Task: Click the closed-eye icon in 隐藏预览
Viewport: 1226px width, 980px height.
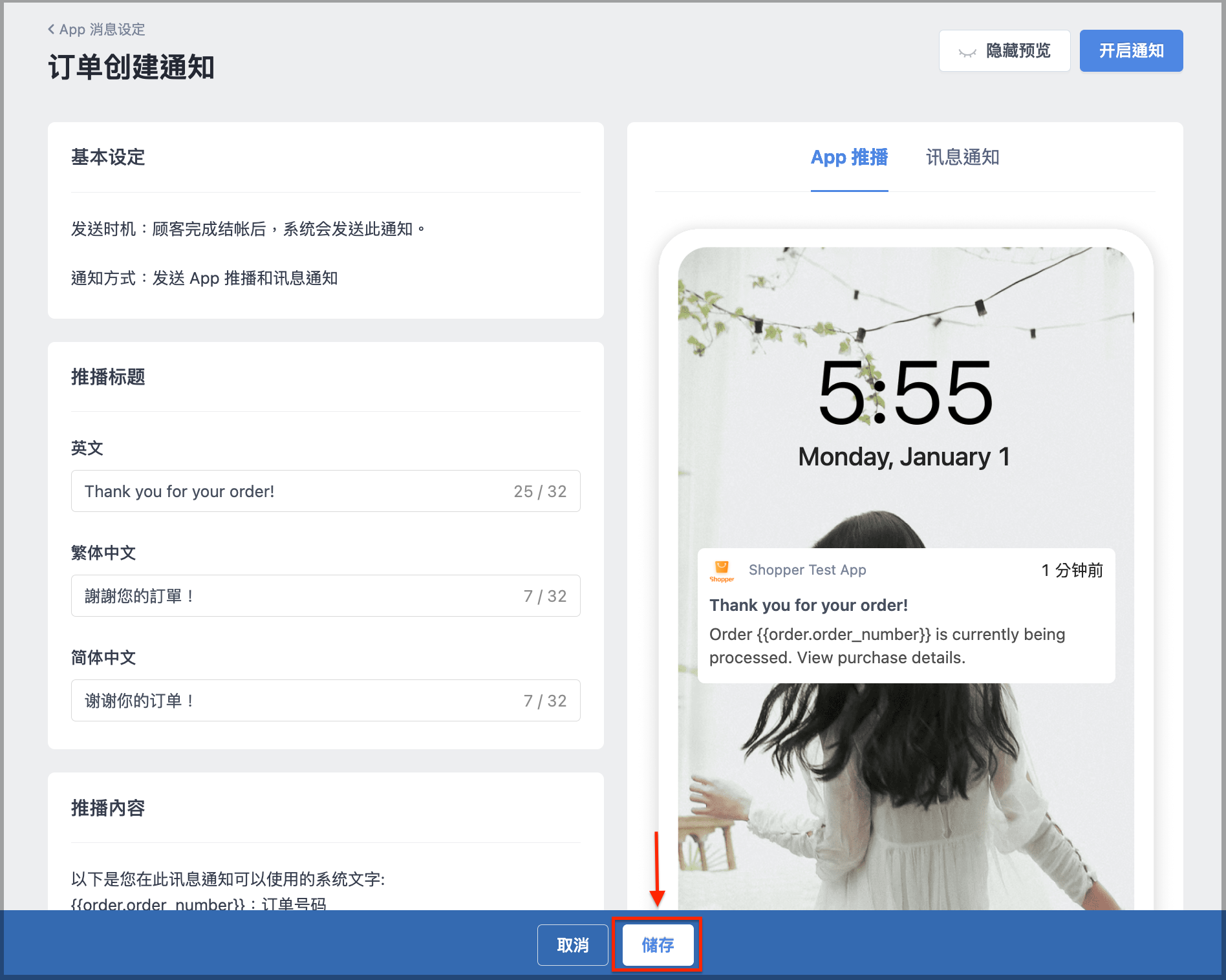Action: pyautogui.click(x=967, y=52)
